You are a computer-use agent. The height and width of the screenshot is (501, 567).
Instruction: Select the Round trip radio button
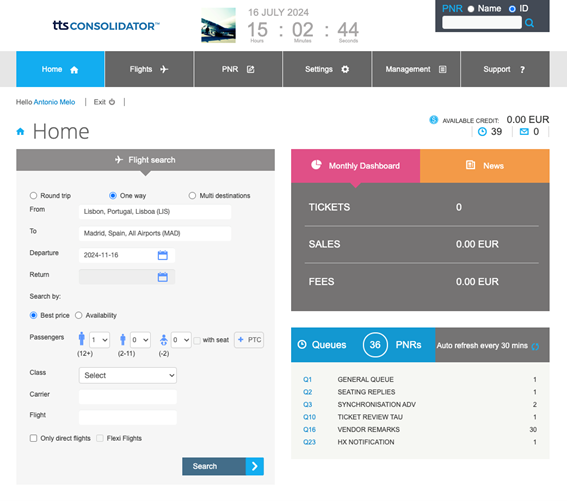tap(33, 196)
